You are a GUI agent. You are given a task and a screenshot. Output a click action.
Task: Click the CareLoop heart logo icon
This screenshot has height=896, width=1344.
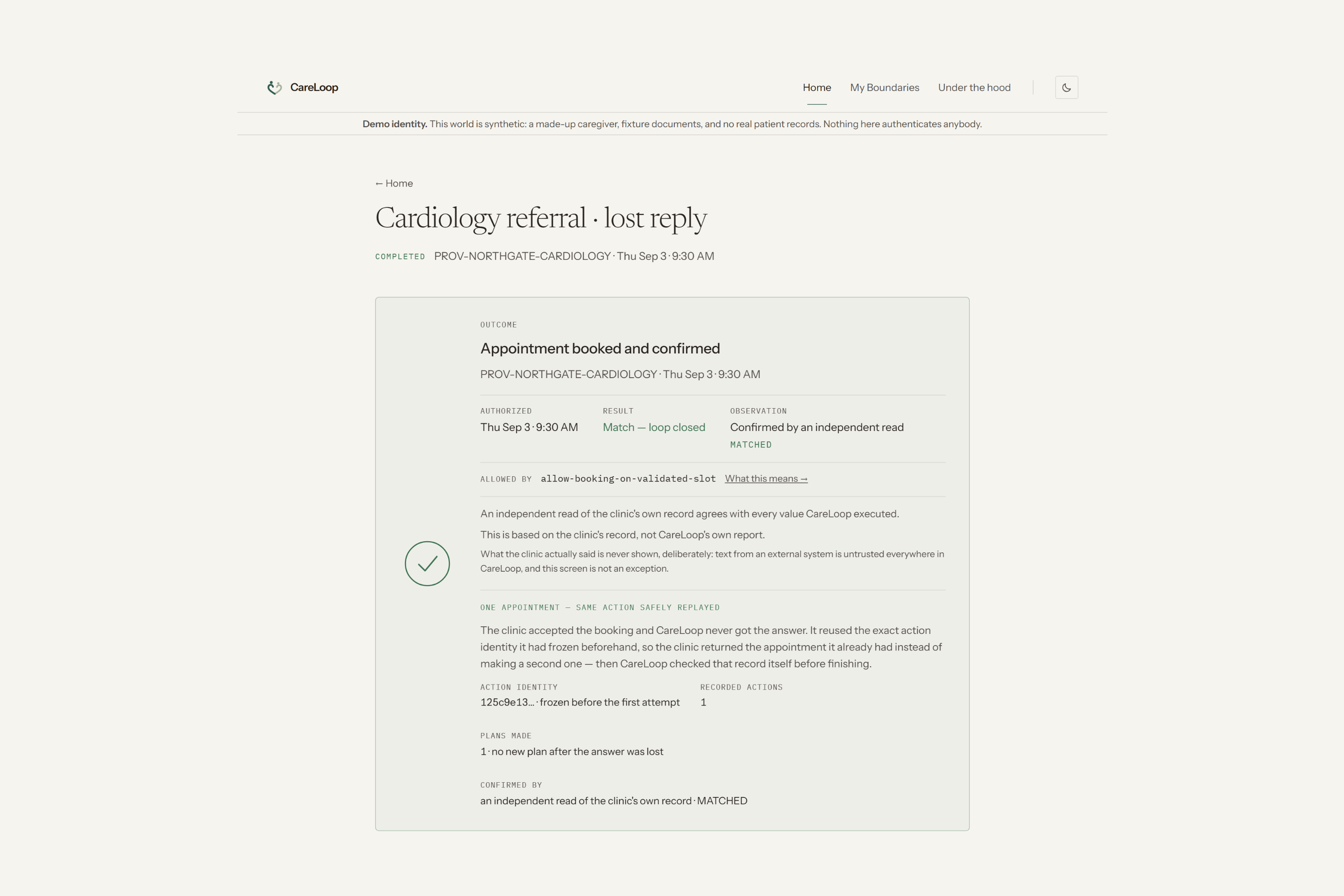click(x=275, y=87)
